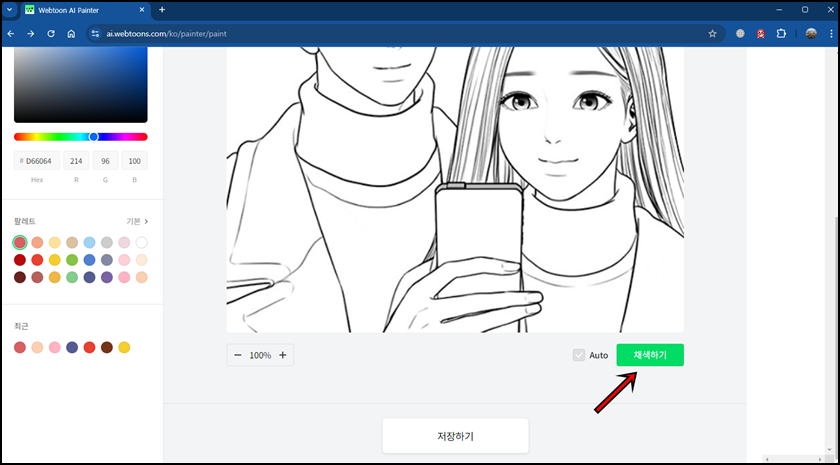Expand the 기본 palette selector
This screenshot has height=465, width=840.
[137, 221]
